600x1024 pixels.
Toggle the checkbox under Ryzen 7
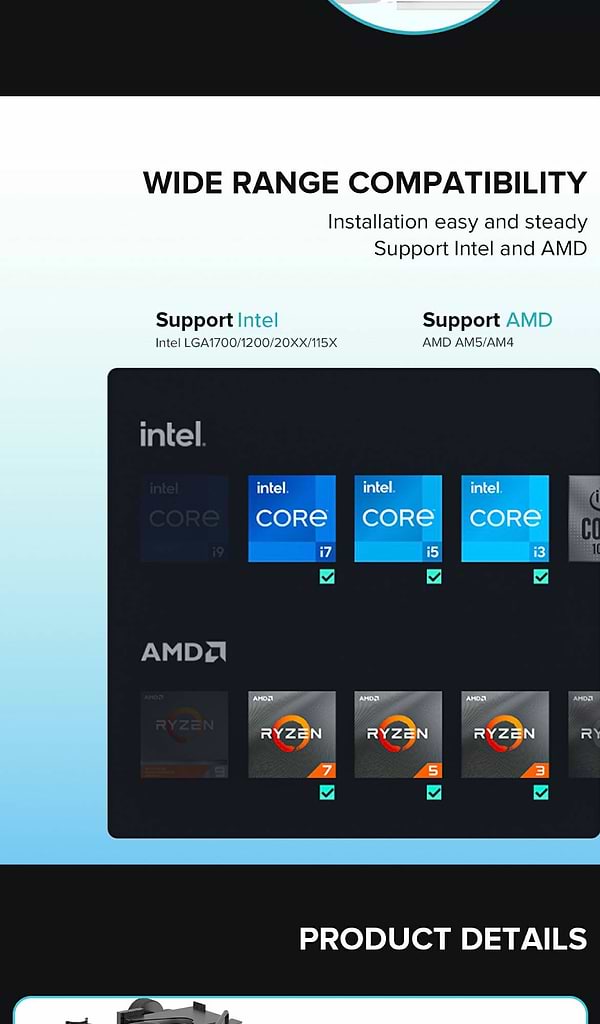[327, 792]
